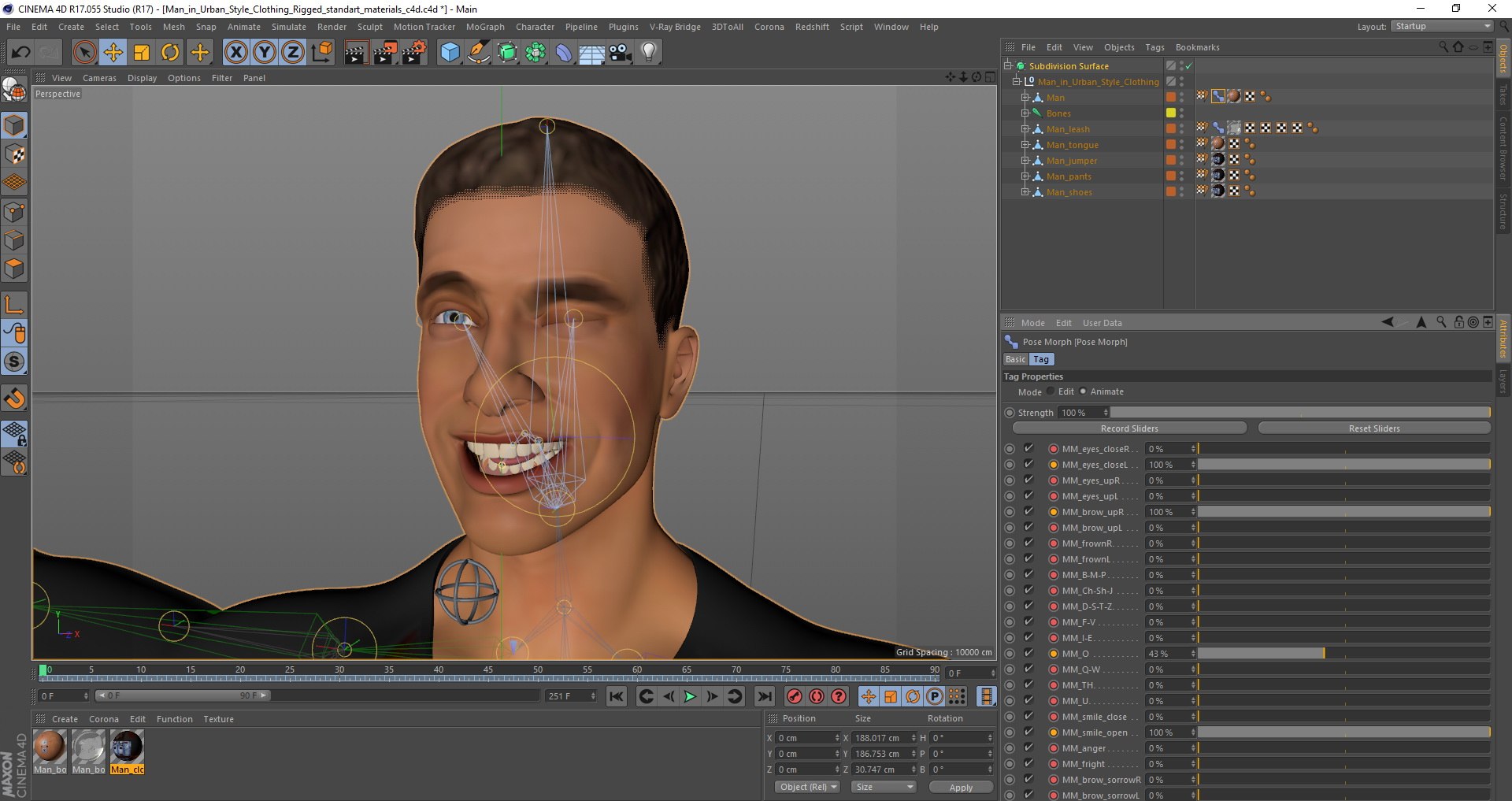
Task: Select the Live Selection tool
Action: [84, 53]
